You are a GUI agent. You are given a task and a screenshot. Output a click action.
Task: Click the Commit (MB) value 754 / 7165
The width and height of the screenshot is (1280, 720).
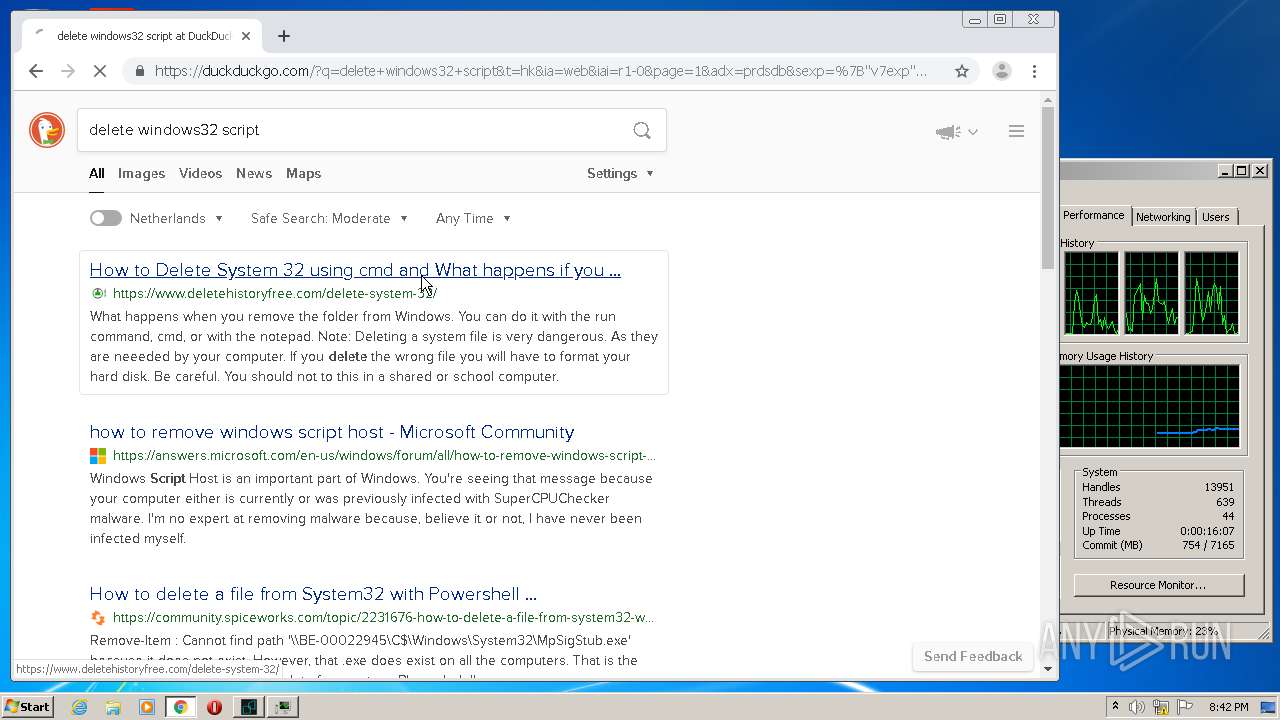coord(1208,545)
